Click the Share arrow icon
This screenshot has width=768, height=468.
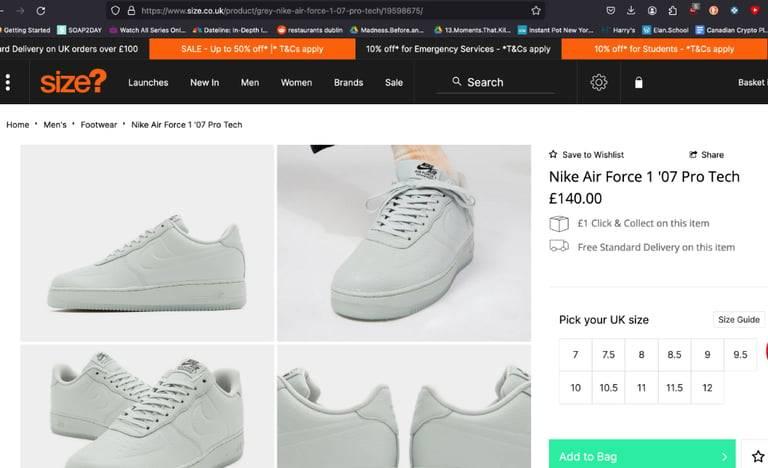click(x=693, y=154)
